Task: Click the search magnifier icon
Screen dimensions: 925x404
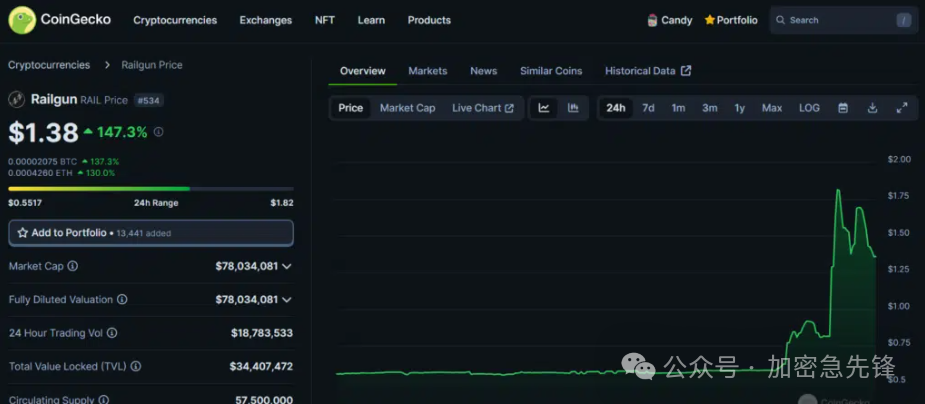Action: (780, 20)
